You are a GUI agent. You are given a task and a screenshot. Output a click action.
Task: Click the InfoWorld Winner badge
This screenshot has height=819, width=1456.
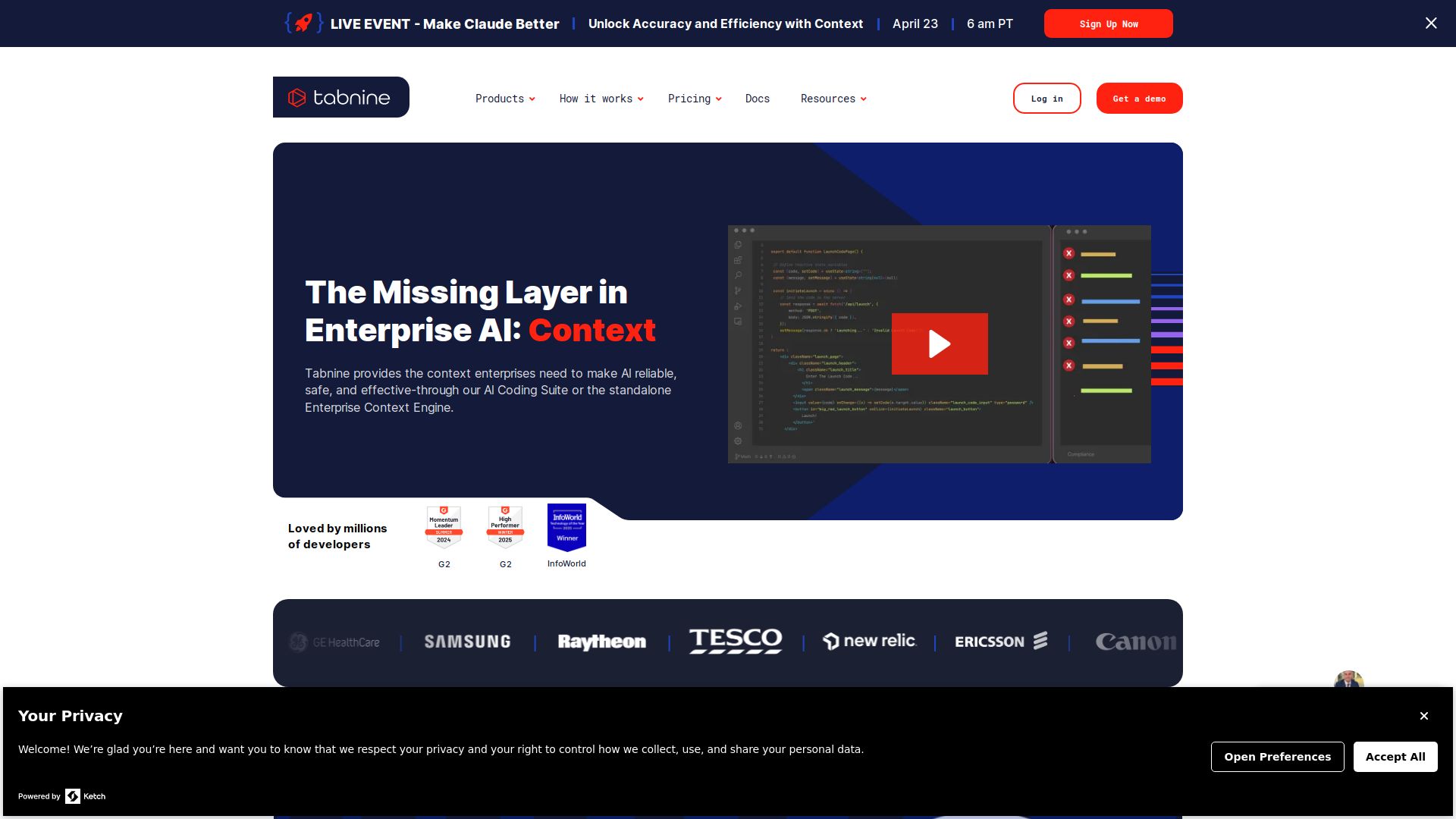[566, 527]
